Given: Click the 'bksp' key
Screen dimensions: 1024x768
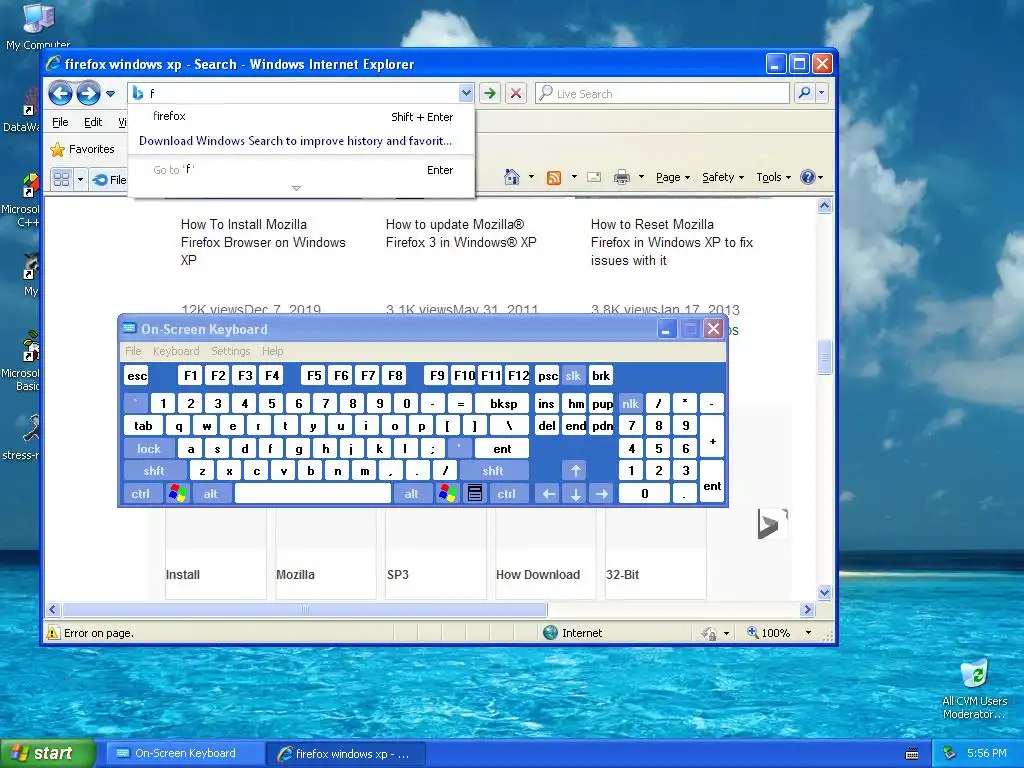Looking at the screenshot, I should coord(504,404).
